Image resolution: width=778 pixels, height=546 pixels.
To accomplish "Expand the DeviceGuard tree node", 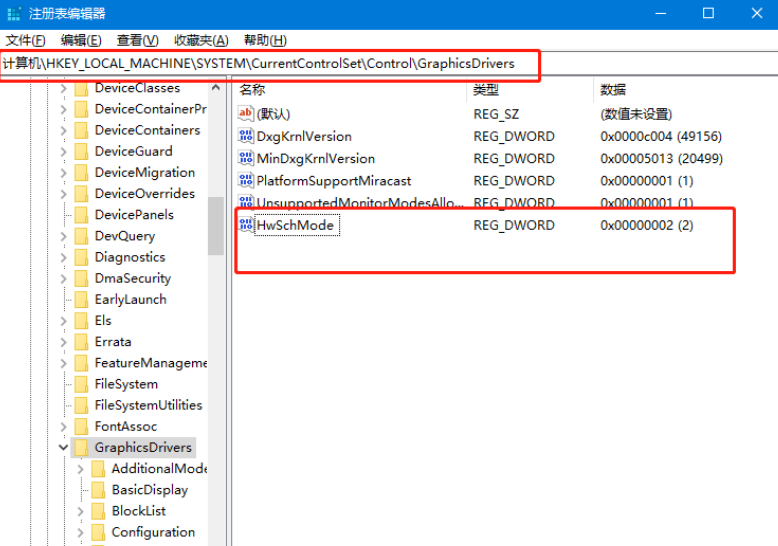I will (x=64, y=151).
